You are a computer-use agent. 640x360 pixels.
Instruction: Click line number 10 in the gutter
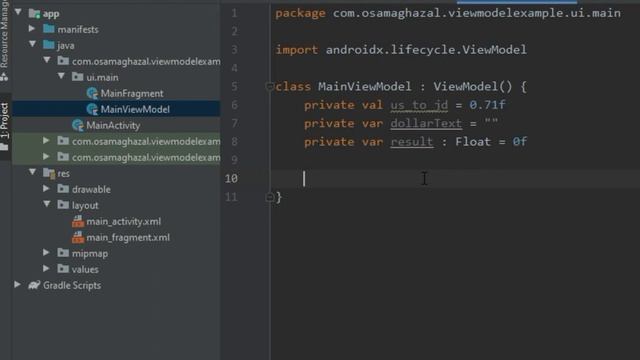tap(231, 179)
